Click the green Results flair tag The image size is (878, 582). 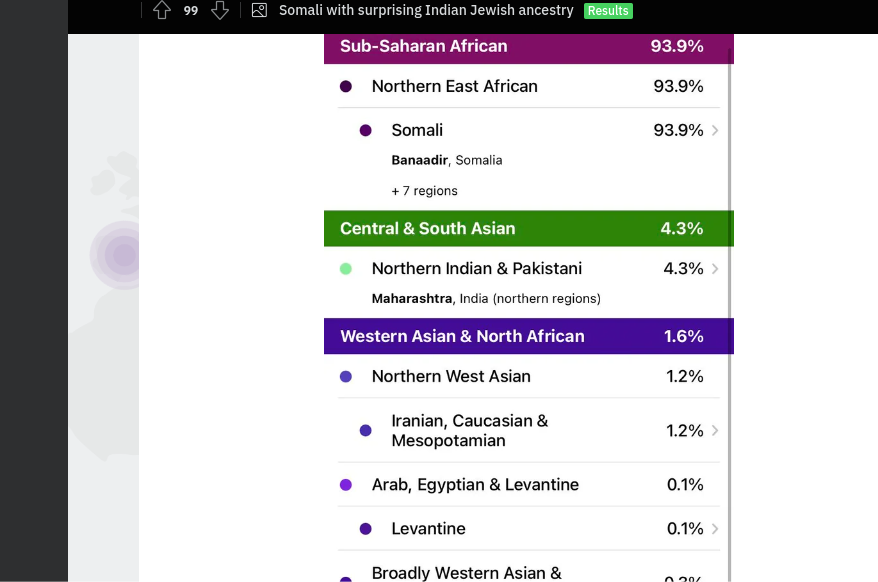click(608, 11)
